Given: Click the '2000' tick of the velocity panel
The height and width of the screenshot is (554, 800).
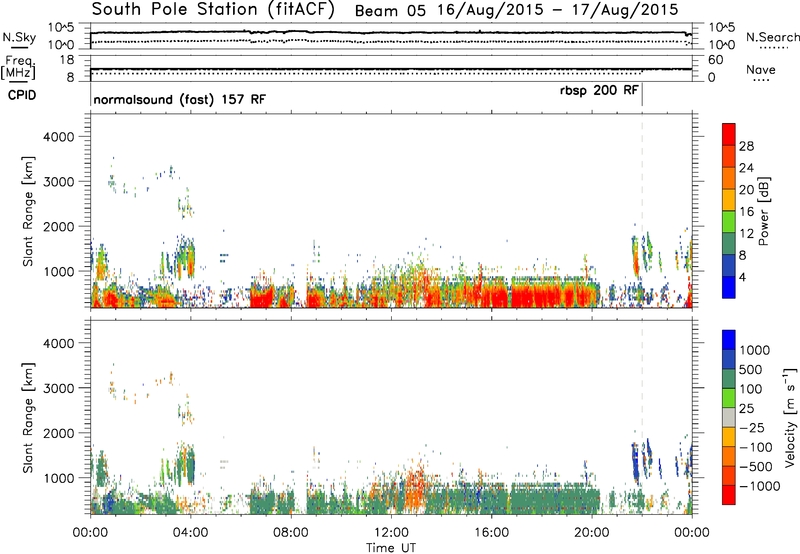Looking at the screenshot, I should point(58,433).
